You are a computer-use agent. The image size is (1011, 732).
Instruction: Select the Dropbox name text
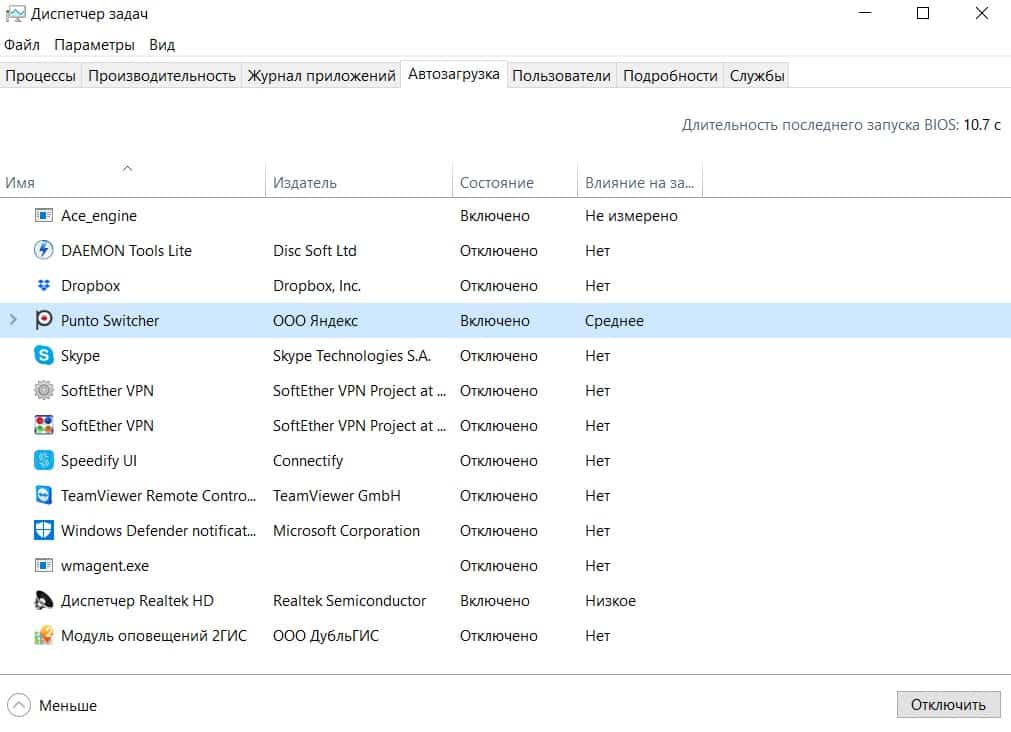pos(90,286)
